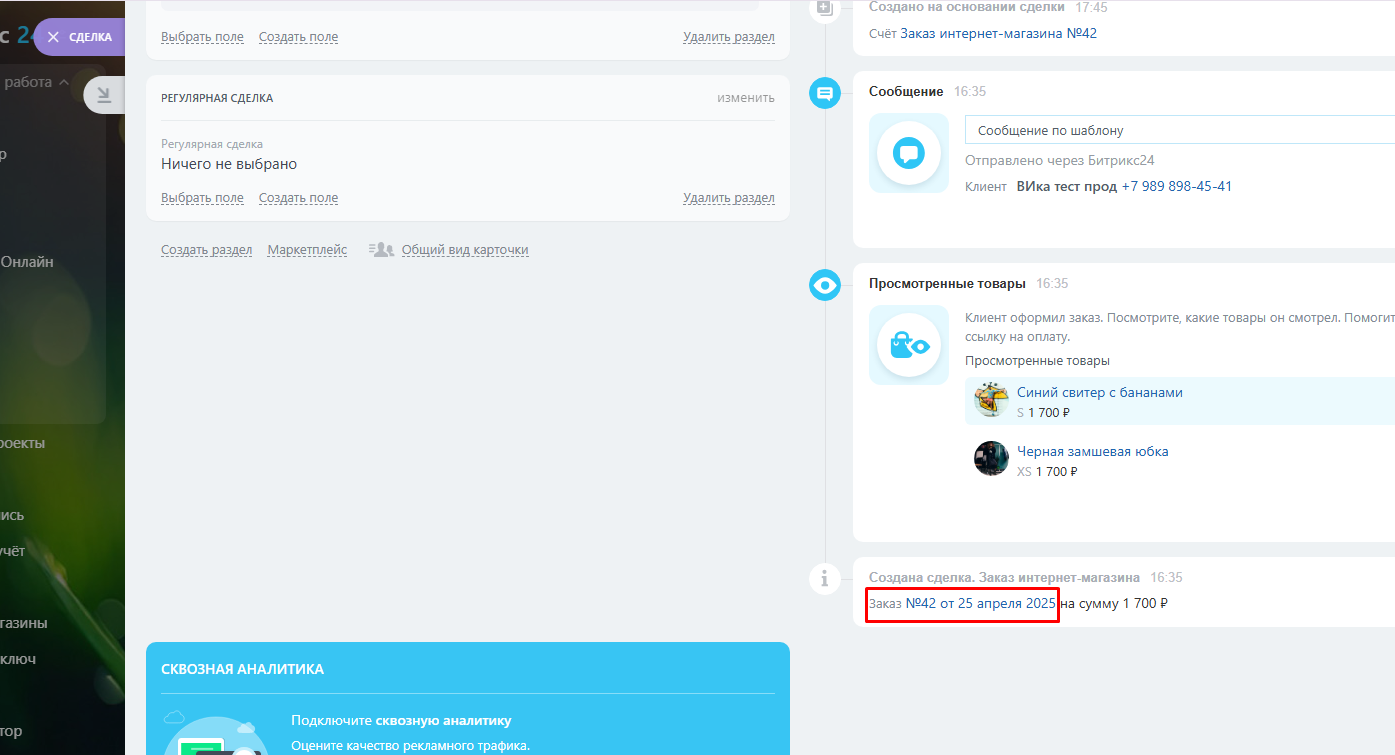Open the message timeline chat icon
The width and height of the screenshot is (1395, 755).
point(825,94)
